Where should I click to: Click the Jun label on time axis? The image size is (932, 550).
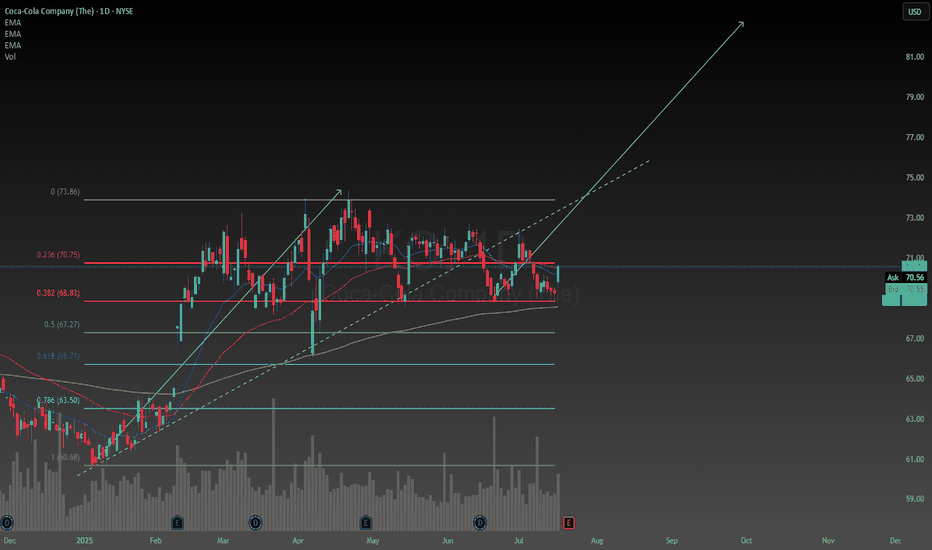coord(448,540)
